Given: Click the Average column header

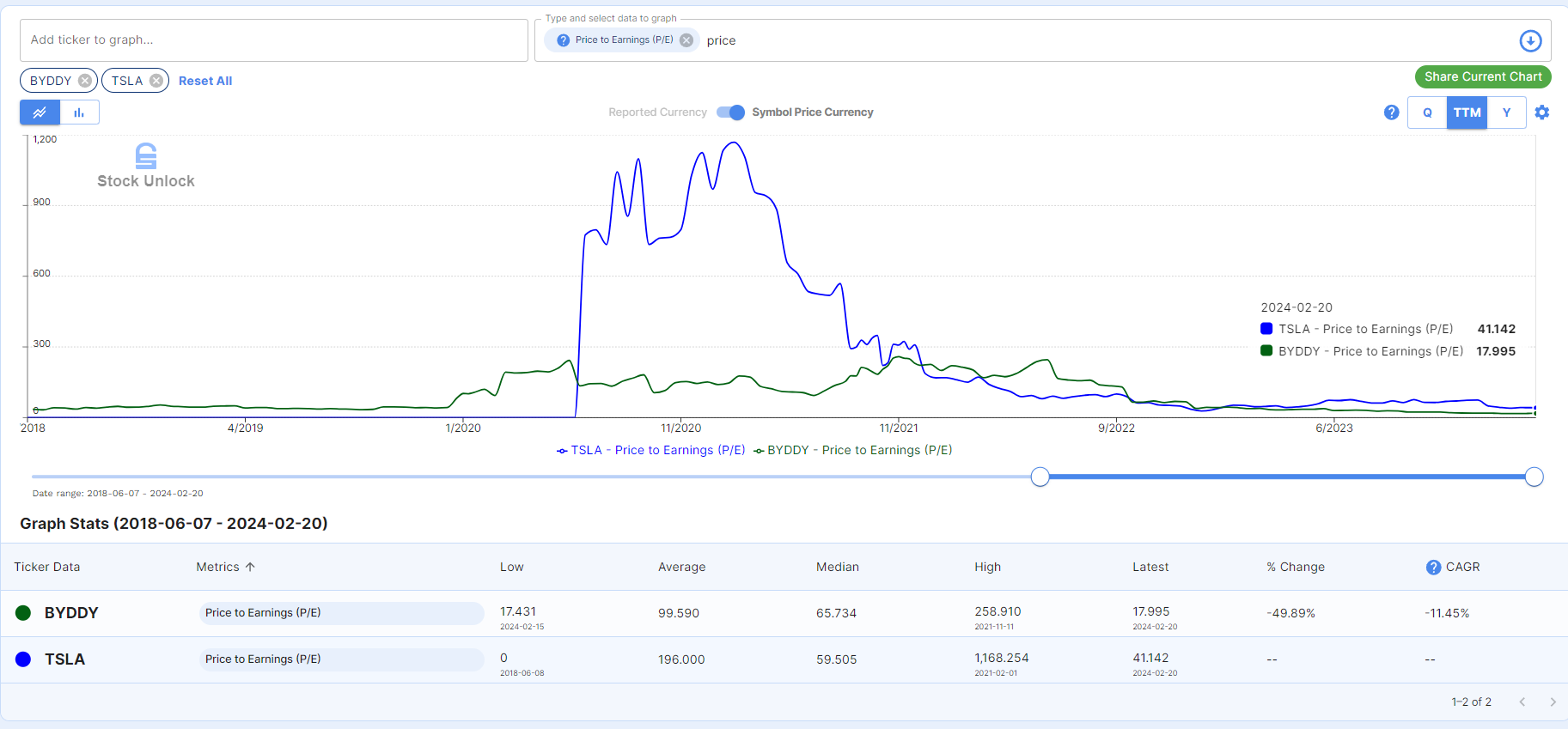Looking at the screenshot, I should [x=682, y=567].
